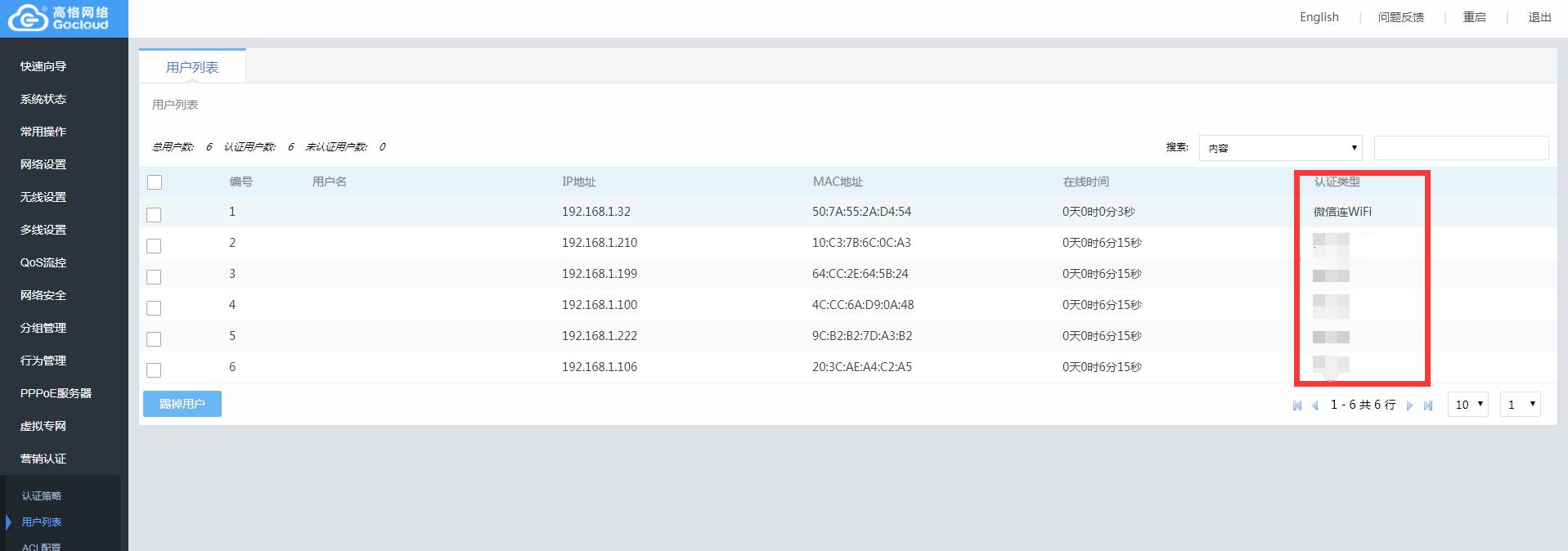Click the IP address 192.168.1.100
Image resolution: width=1568 pixels, height=551 pixels.
[x=600, y=305]
